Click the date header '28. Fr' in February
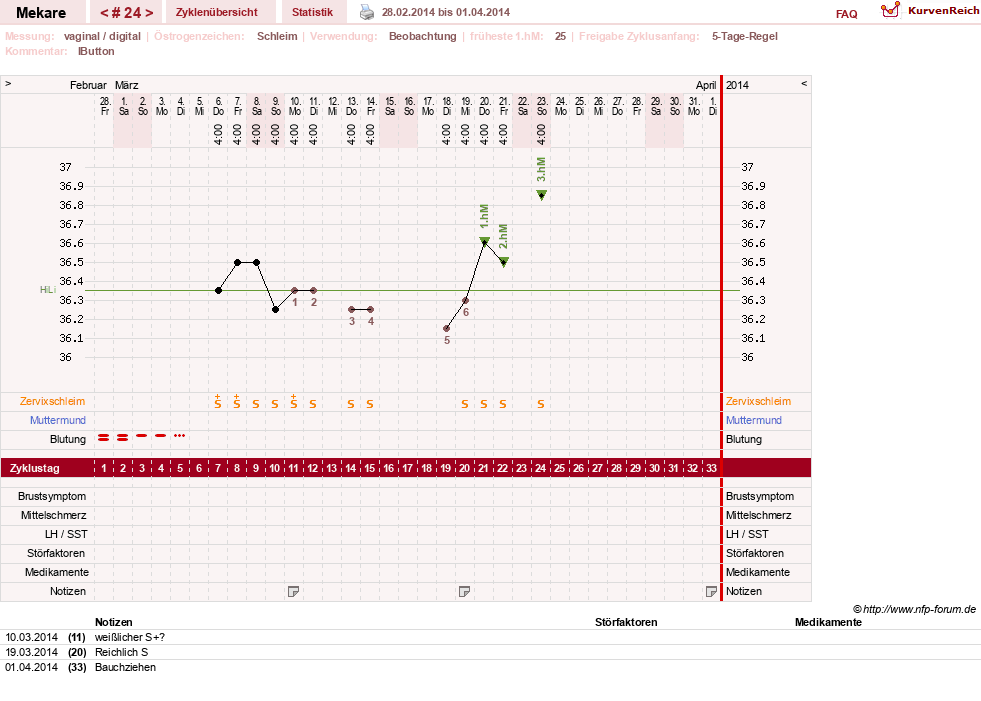This screenshot has height=701, width=981. coord(105,106)
